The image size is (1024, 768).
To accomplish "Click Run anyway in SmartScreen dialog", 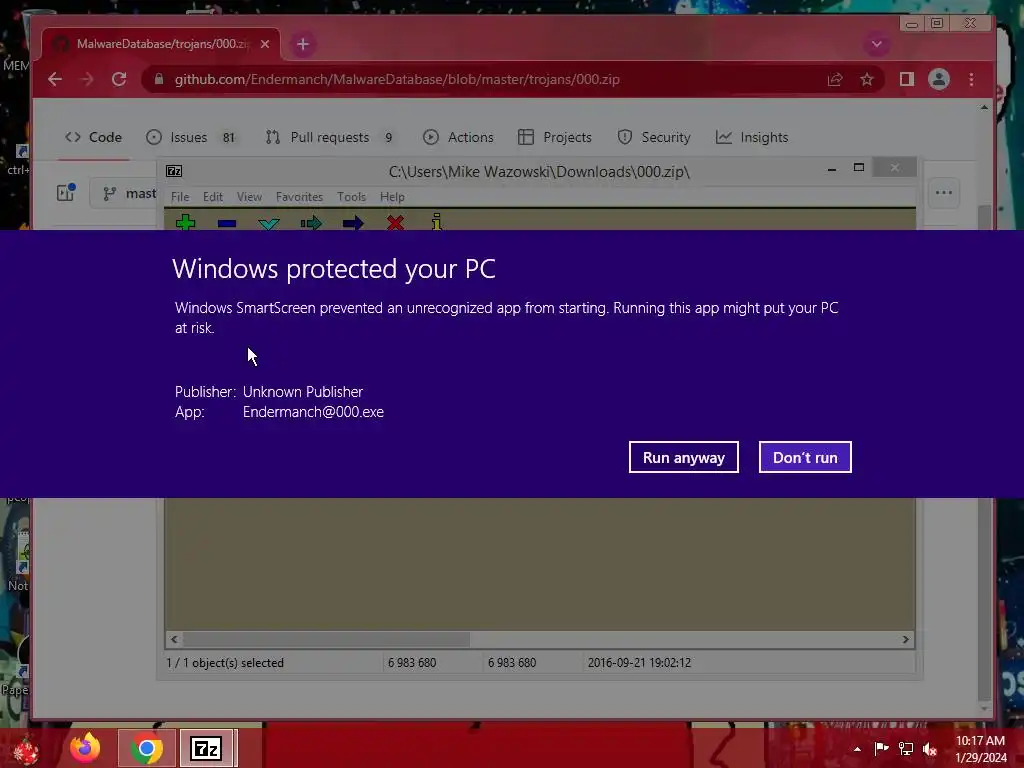I will tap(683, 457).
